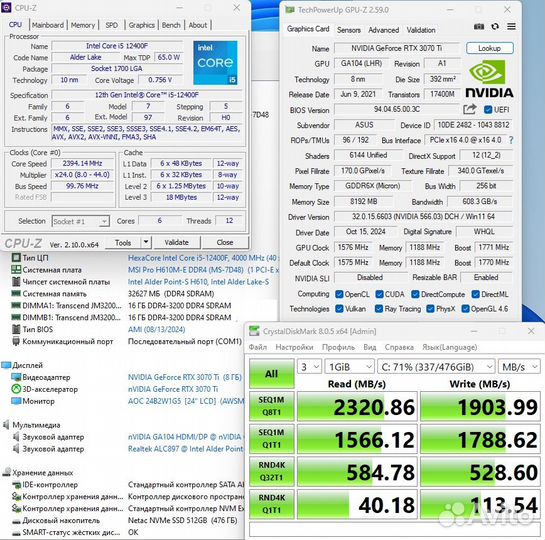Click the RND4K Q32T1 write result bar 528.60
The height and width of the screenshot is (540, 545).
[x=480, y=472]
